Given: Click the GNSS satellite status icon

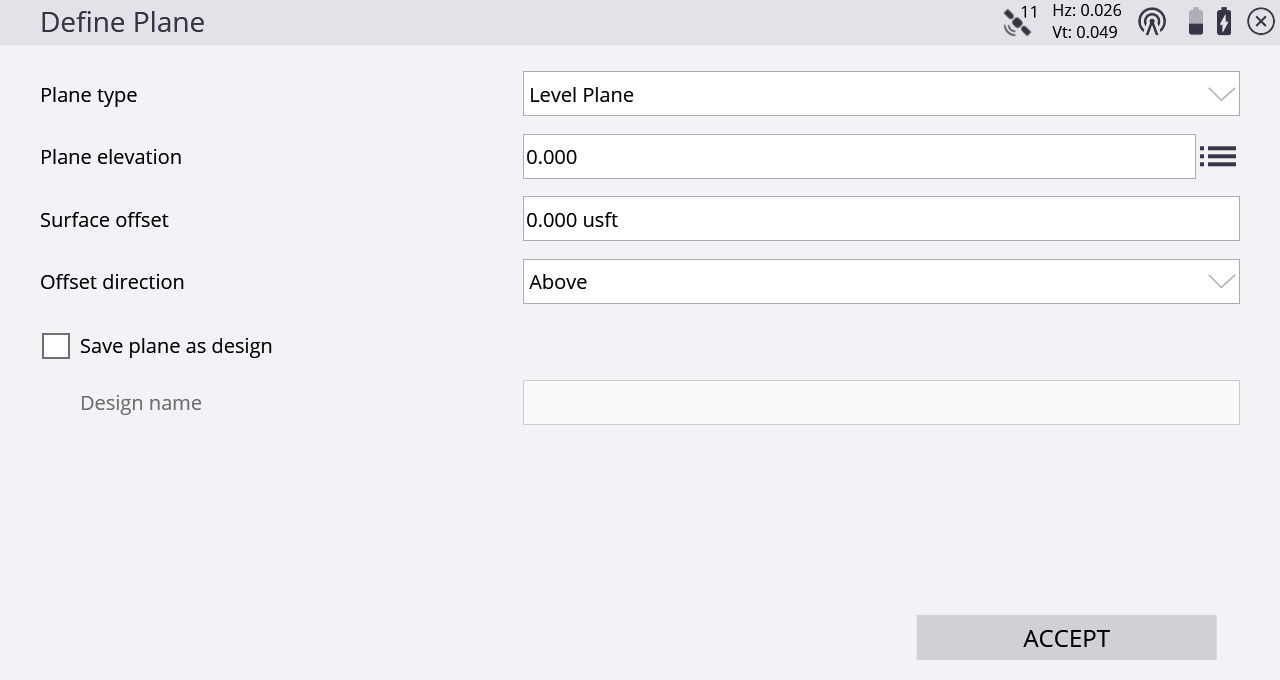Looking at the screenshot, I should [x=1016, y=23].
